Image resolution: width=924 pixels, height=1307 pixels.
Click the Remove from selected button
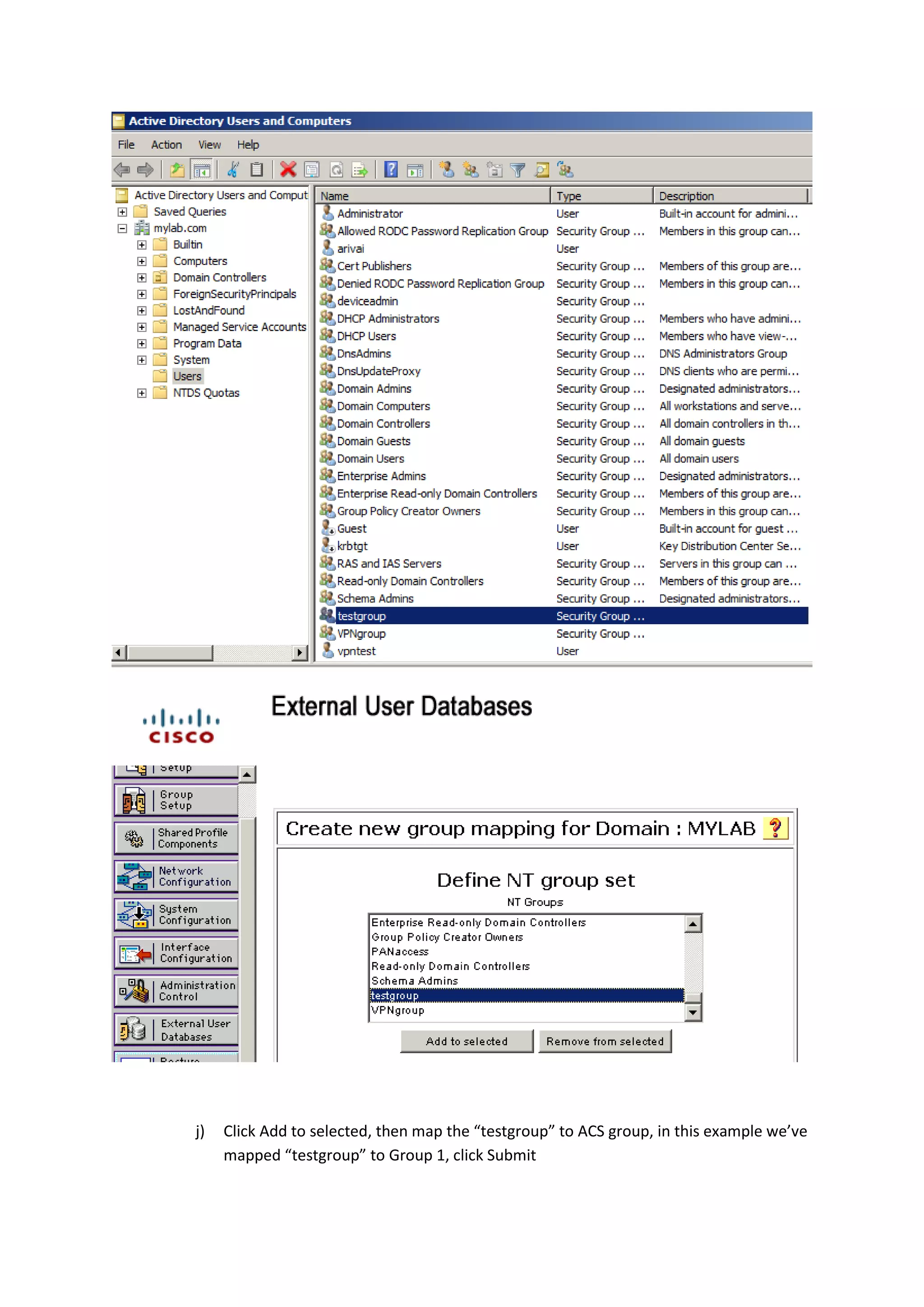(605, 1041)
